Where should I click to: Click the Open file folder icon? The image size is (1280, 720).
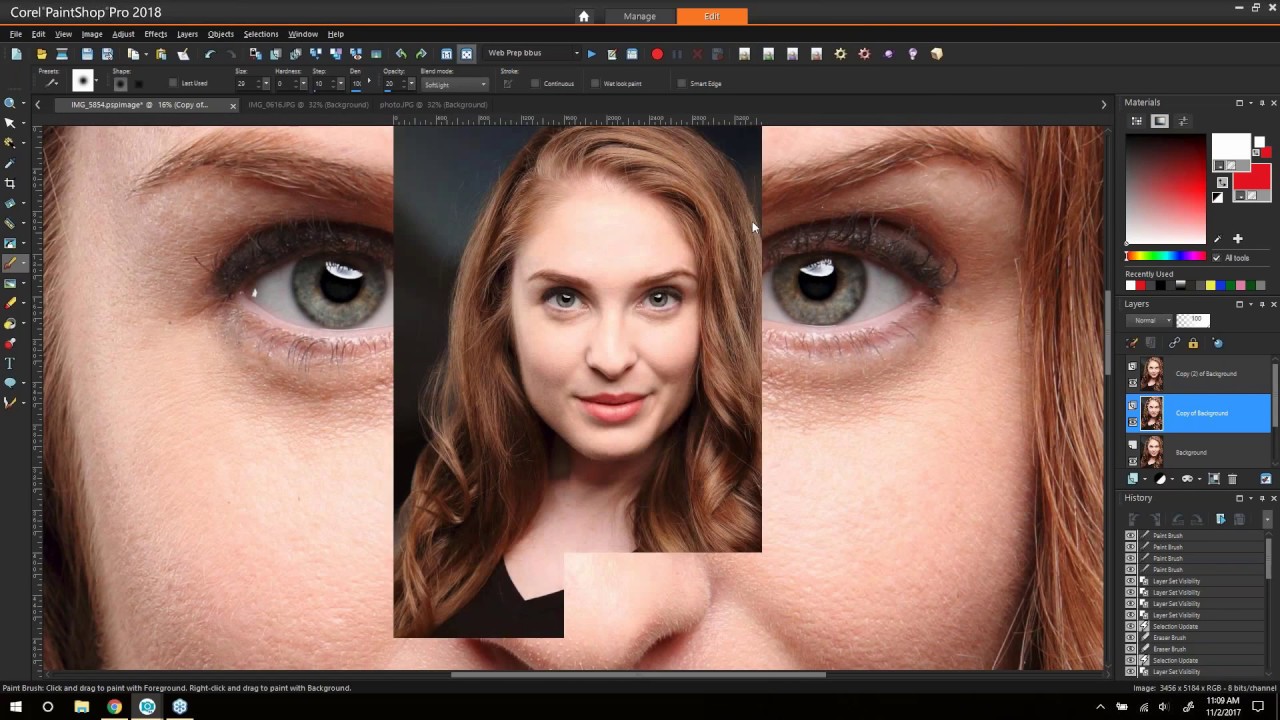click(x=41, y=54)
